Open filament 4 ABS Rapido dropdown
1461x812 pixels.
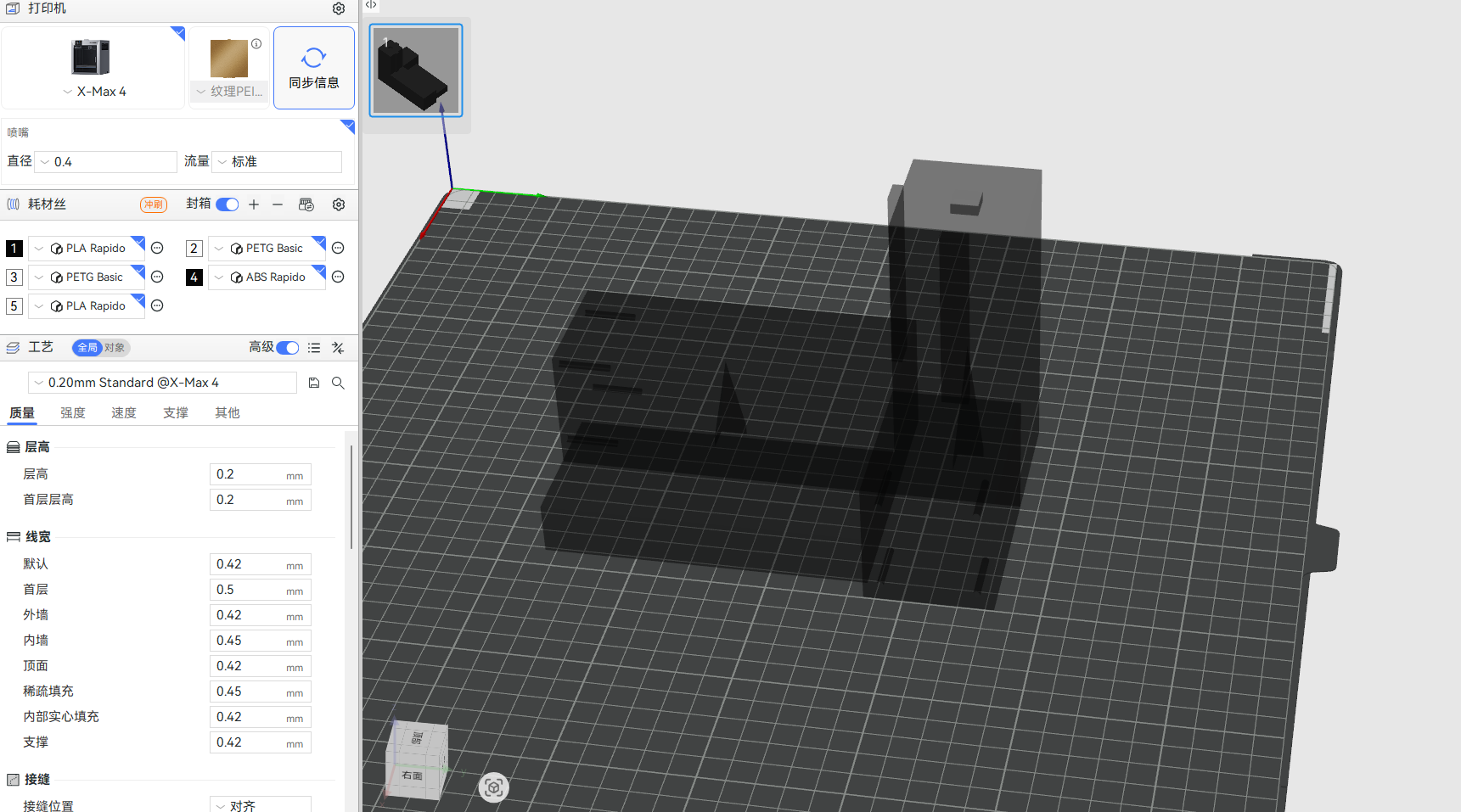267,277
